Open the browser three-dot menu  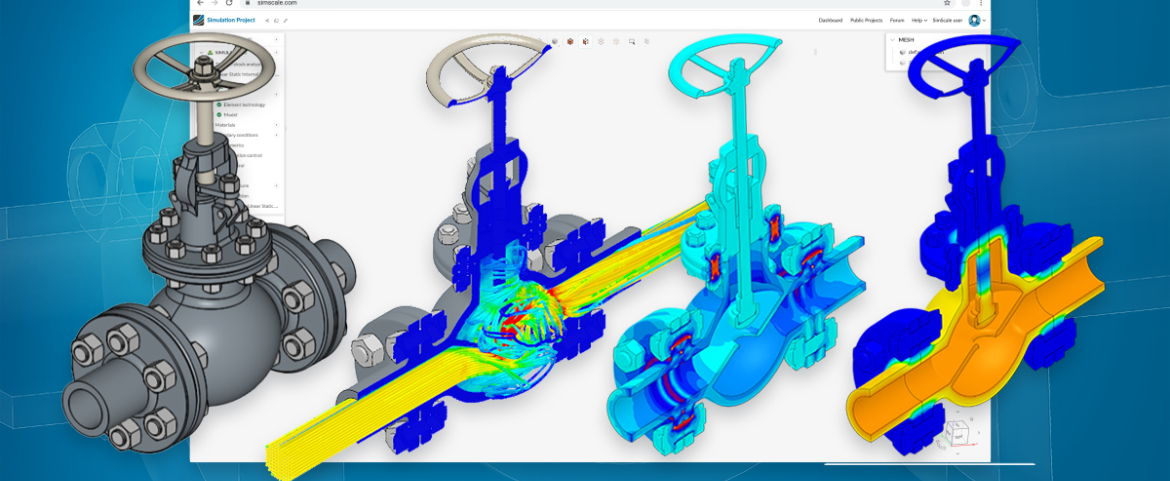(983, 3)
